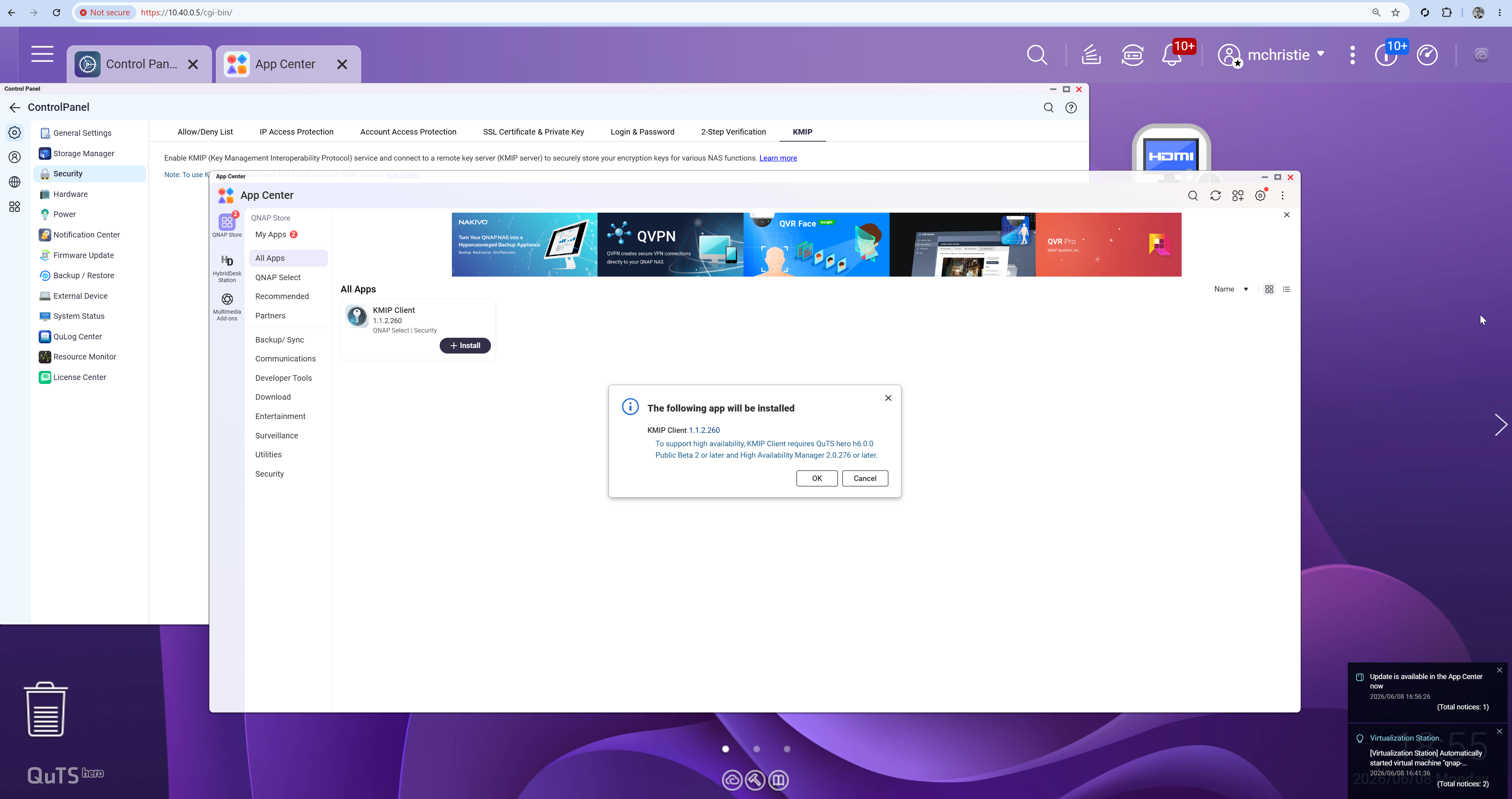Open App Center settings gear icon
Viewport: 1512px width, 799px height.
[x=1260, y=195]
